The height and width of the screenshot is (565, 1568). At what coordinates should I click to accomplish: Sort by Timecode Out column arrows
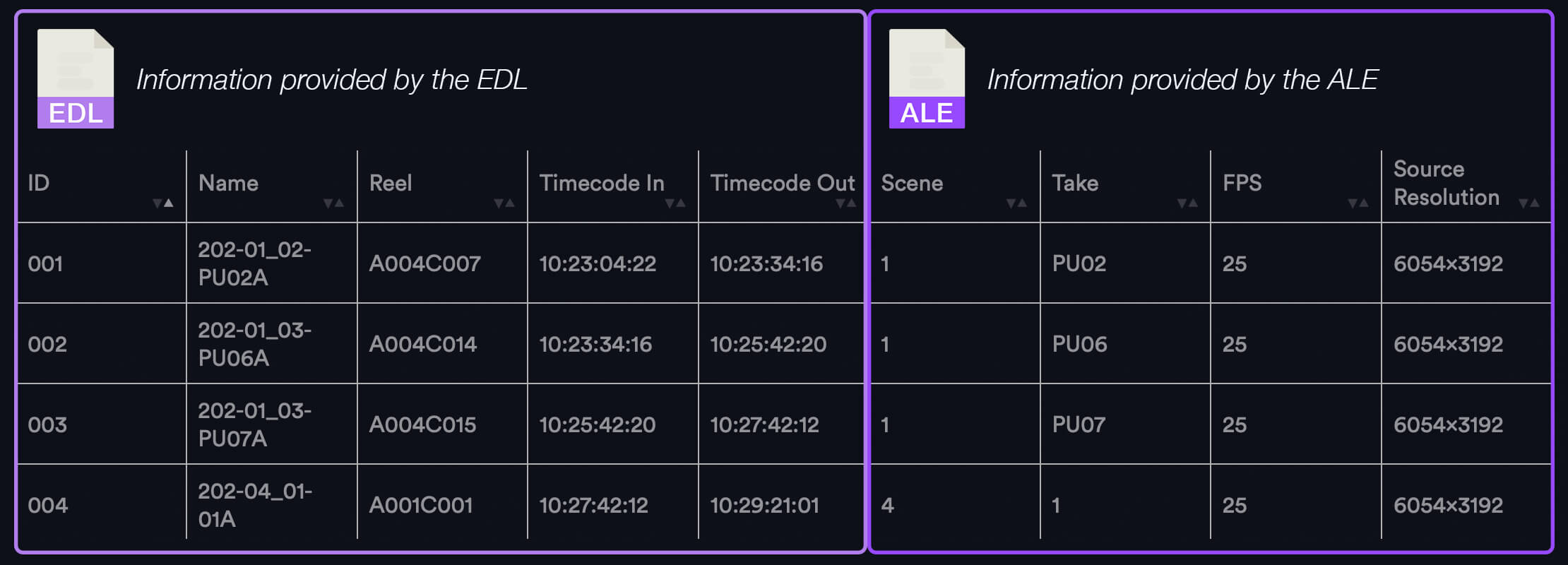845,203
